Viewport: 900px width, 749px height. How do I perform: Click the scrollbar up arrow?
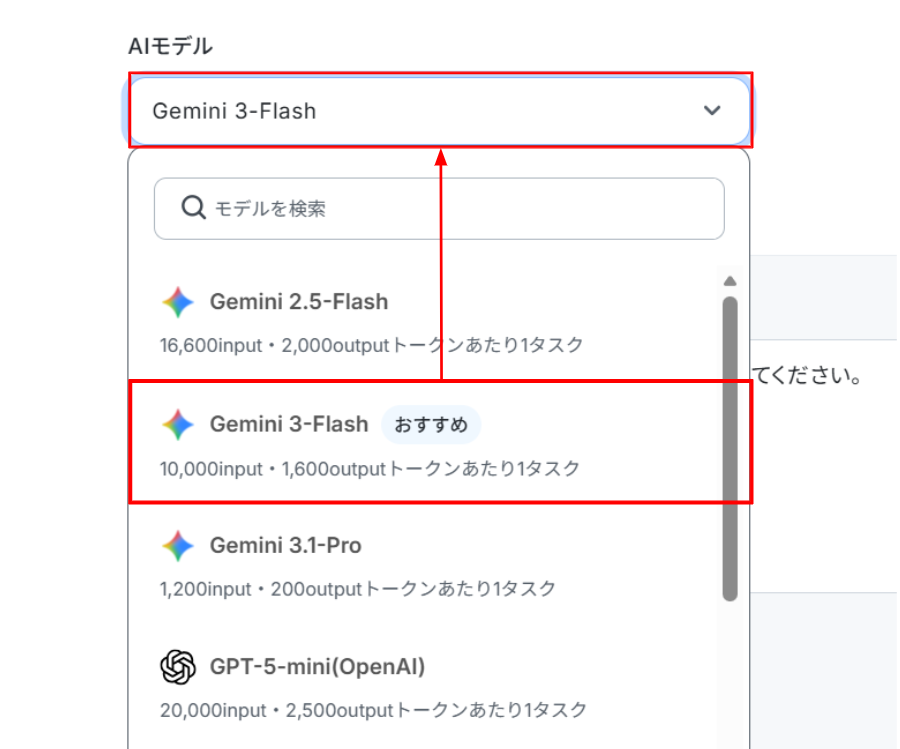730,281
